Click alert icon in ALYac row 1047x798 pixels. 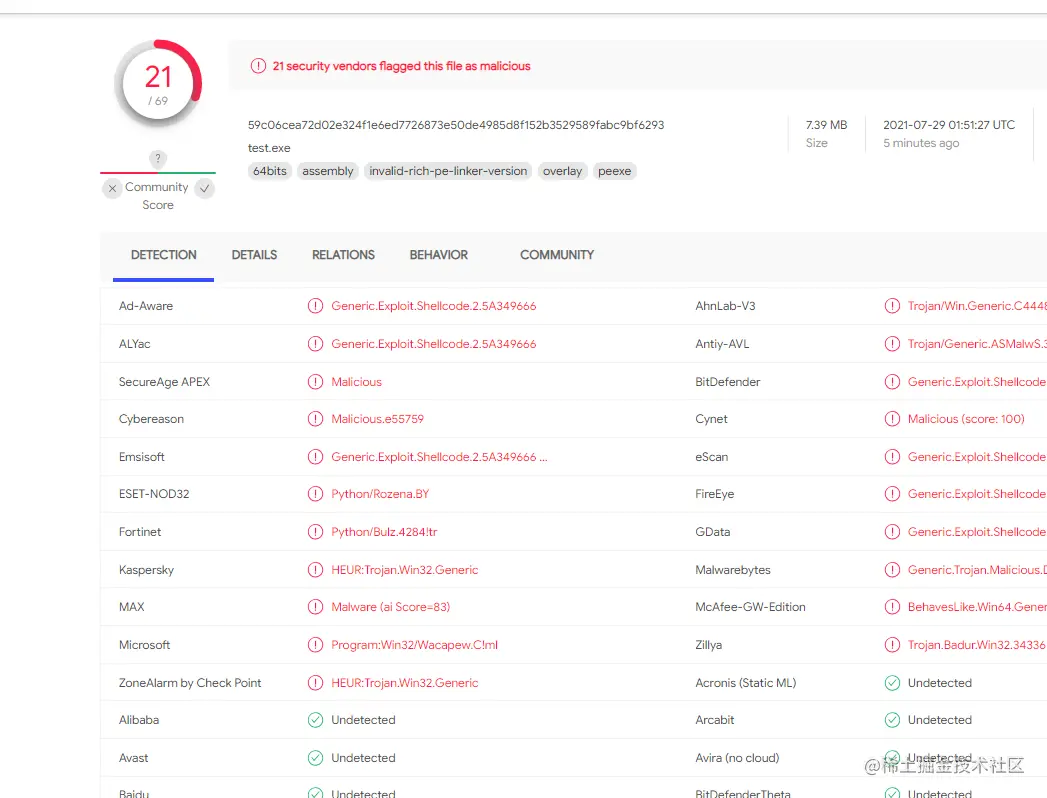[315, 344]
